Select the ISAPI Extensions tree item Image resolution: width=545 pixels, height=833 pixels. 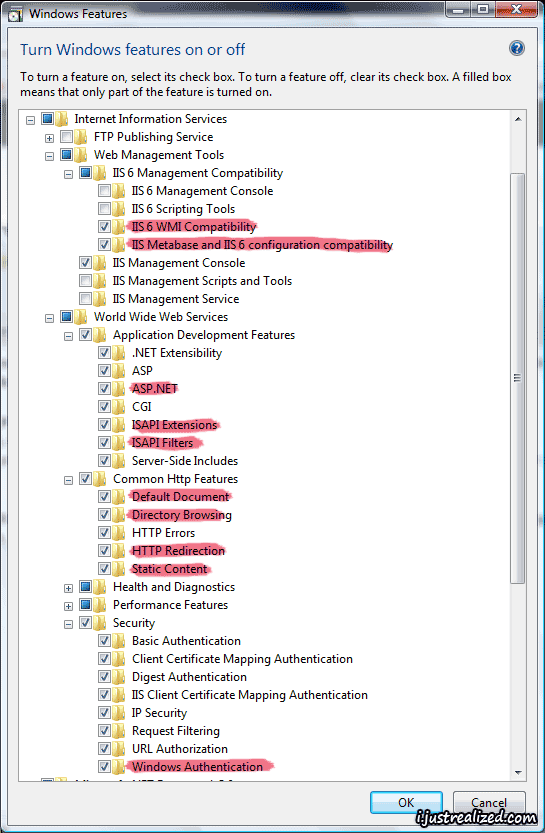point(175,424)
